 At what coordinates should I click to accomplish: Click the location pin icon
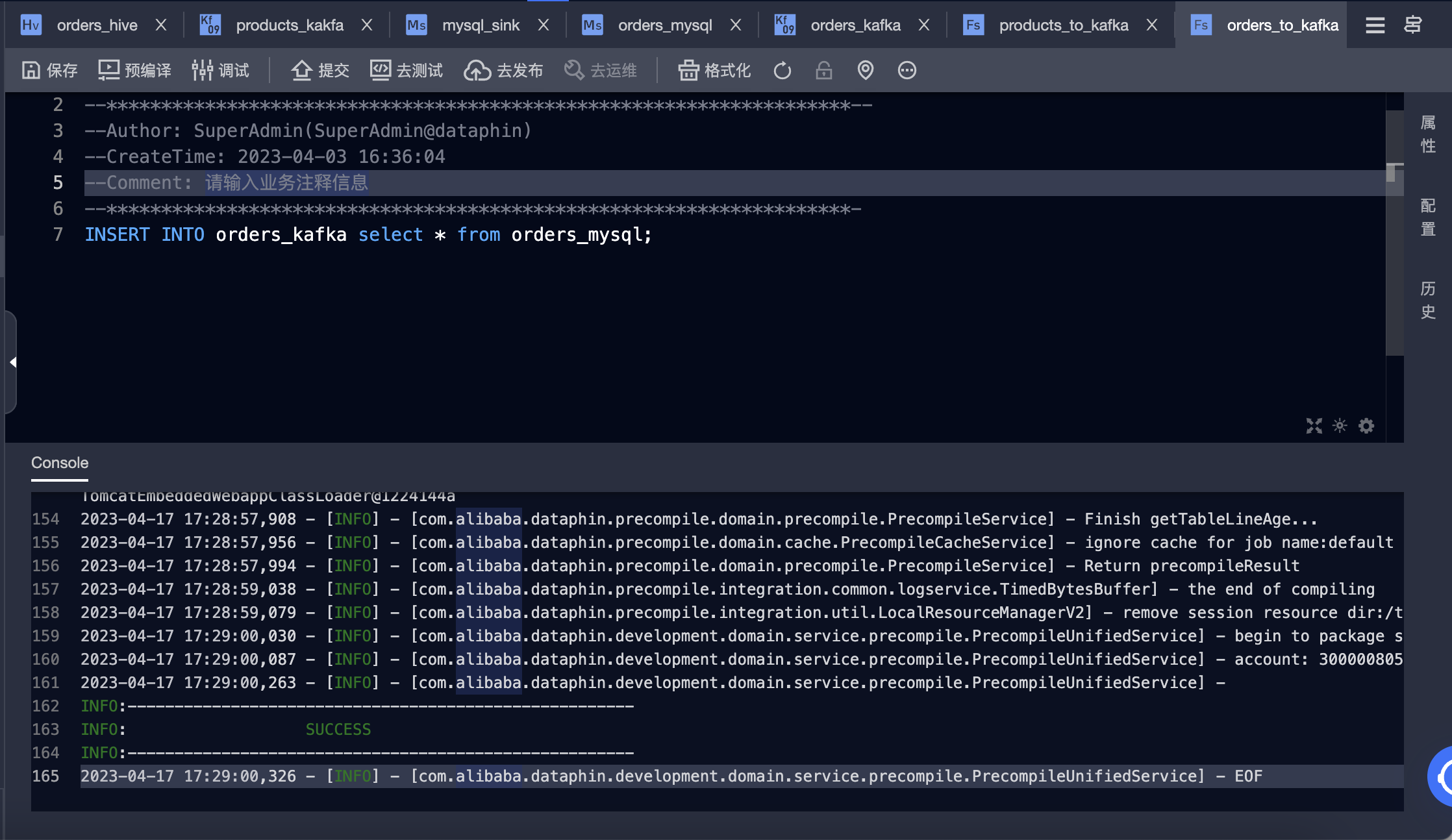click(866, 70)
